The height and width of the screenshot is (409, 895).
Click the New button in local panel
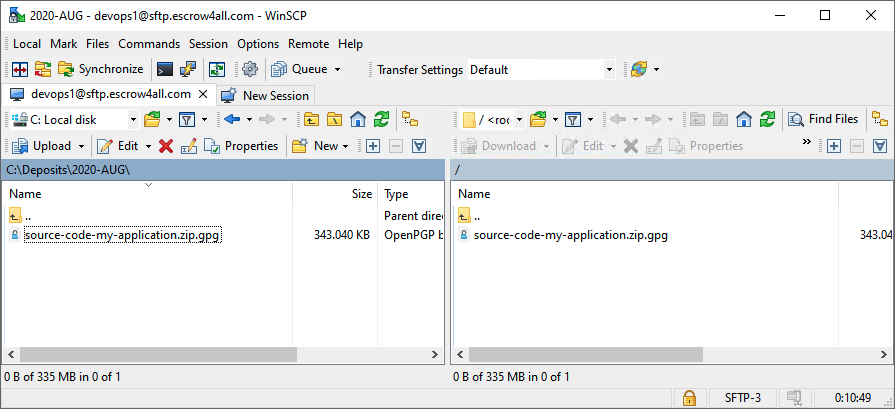(315, 146)
